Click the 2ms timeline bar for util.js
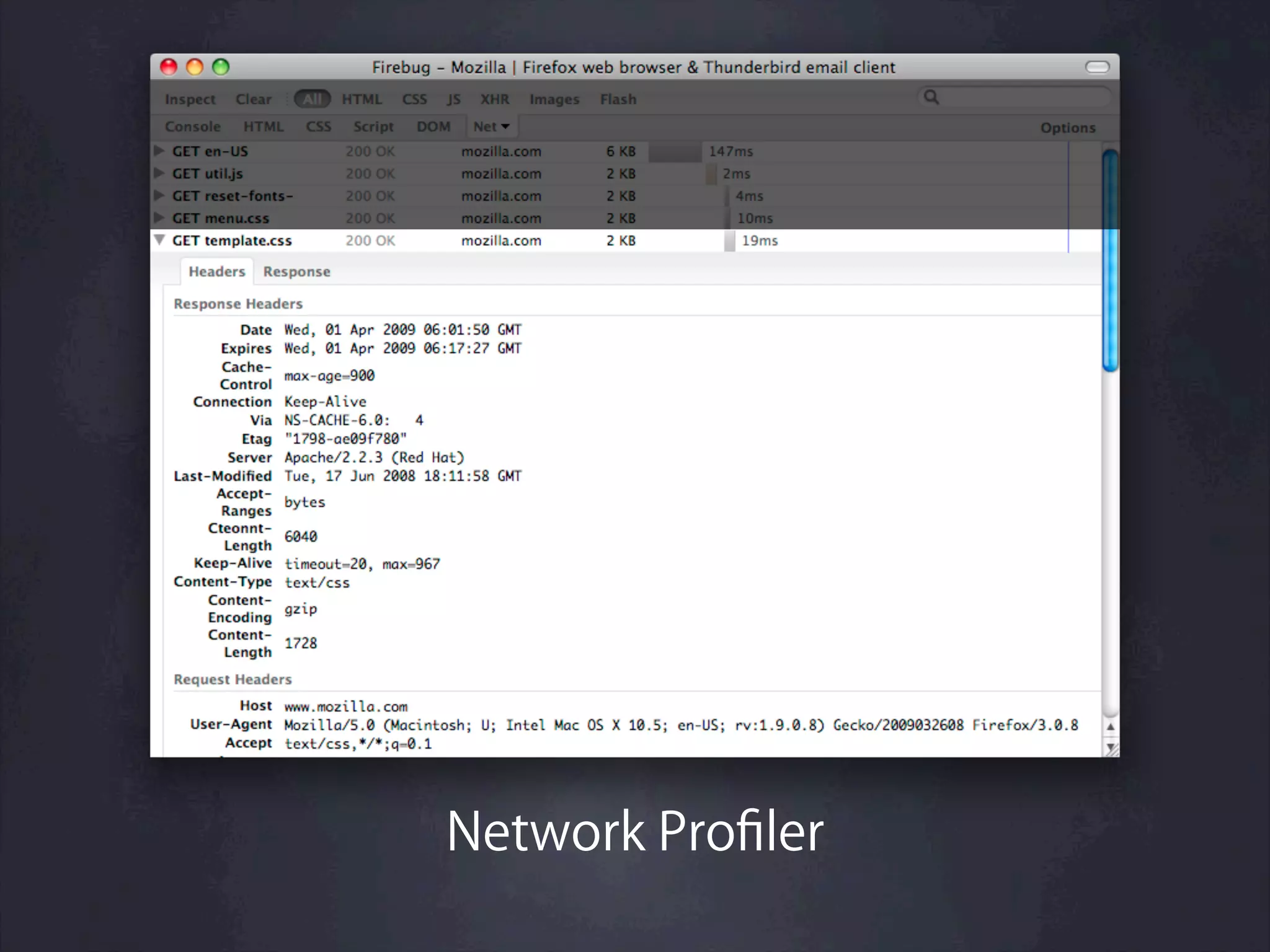1270x952 pixels. (711, 174)
